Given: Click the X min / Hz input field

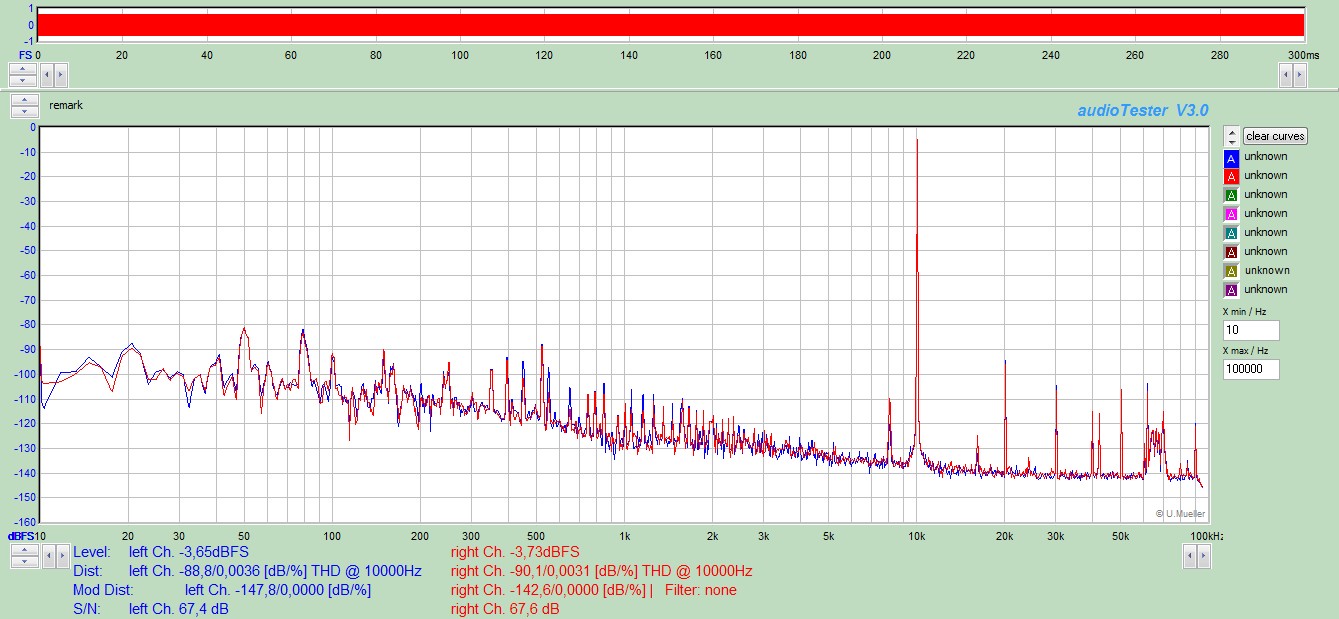Looking at the screenshot, I should pyautogui.click(x=1250, y=331).
